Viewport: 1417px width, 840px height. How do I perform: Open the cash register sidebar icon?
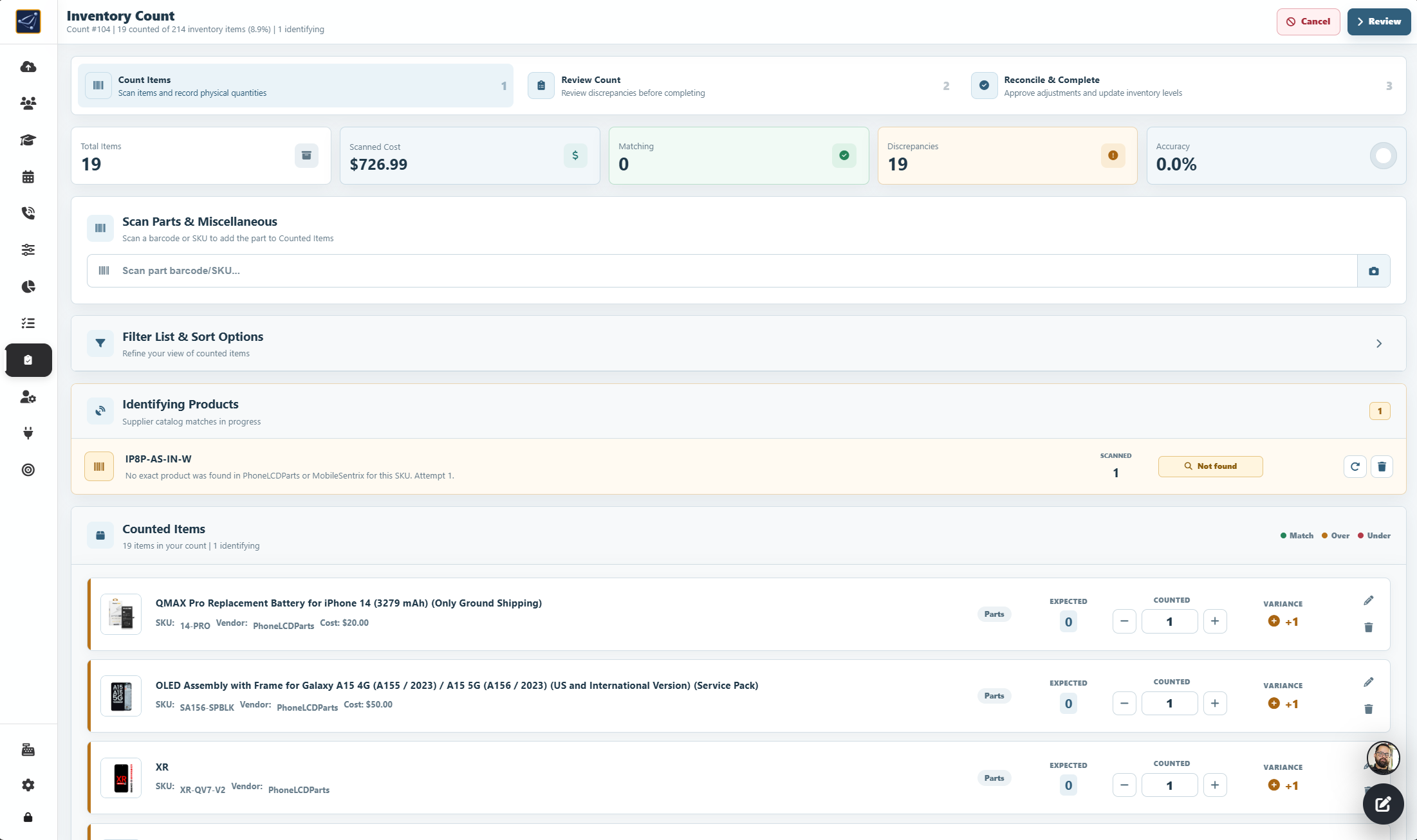[x=28, y=749]
